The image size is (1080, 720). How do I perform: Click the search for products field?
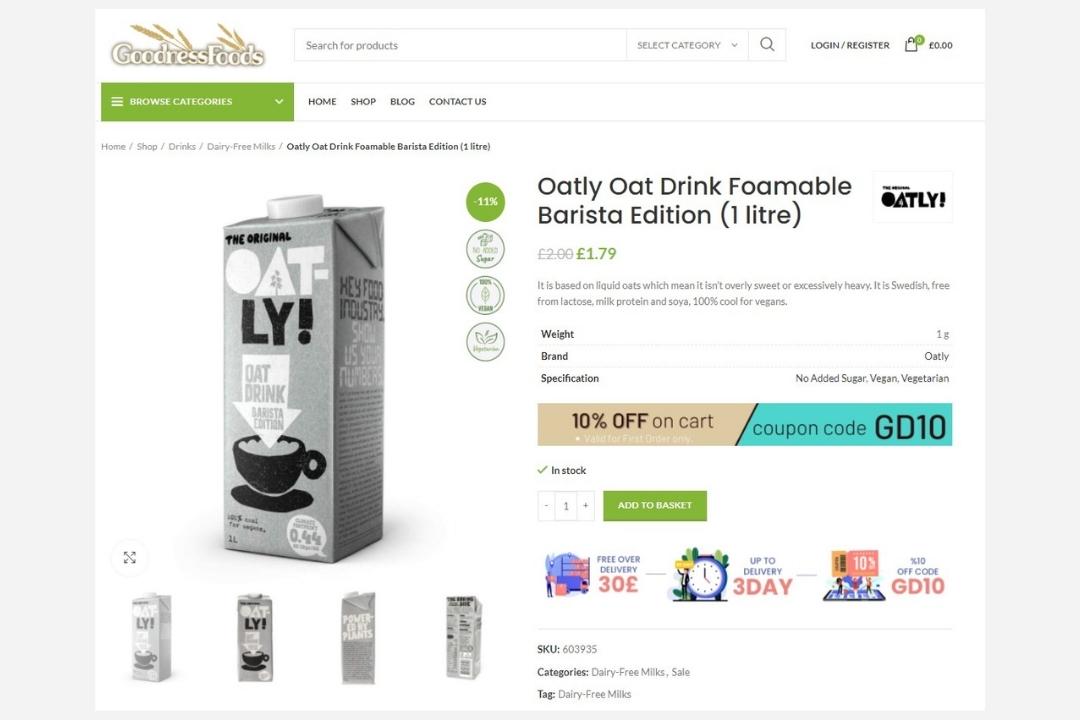460,45
